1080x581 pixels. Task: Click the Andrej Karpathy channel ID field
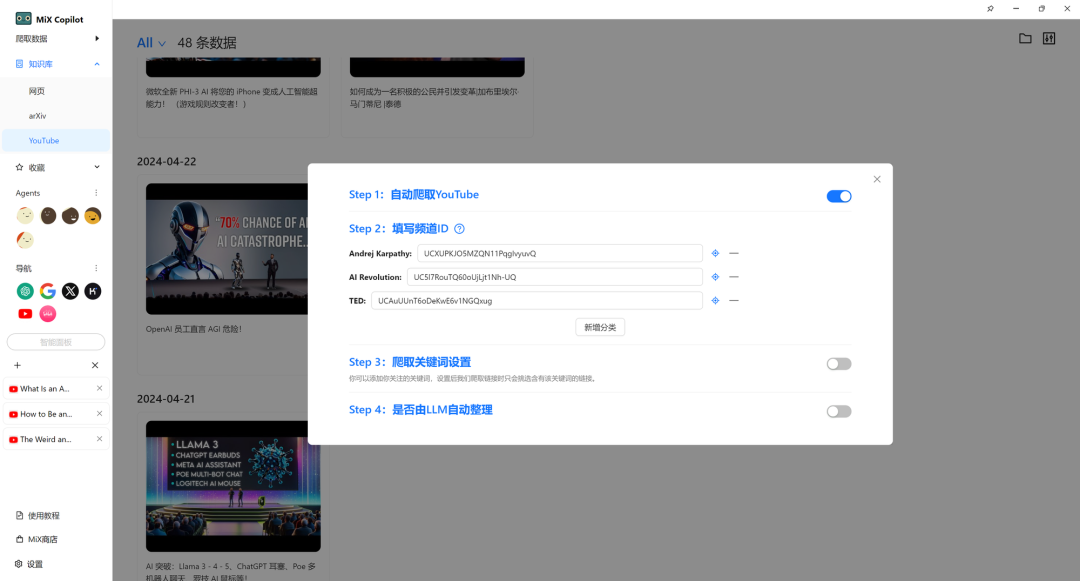pyautogui.click(x=559, y=253)
